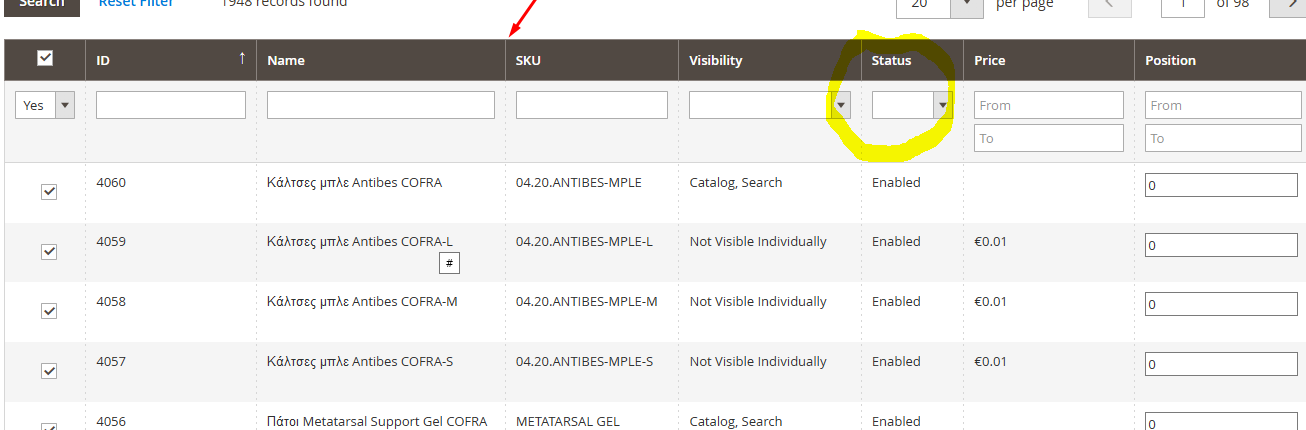The image size is (1306, 430).
Task: Click the Search button
Action: click(41, 4)
